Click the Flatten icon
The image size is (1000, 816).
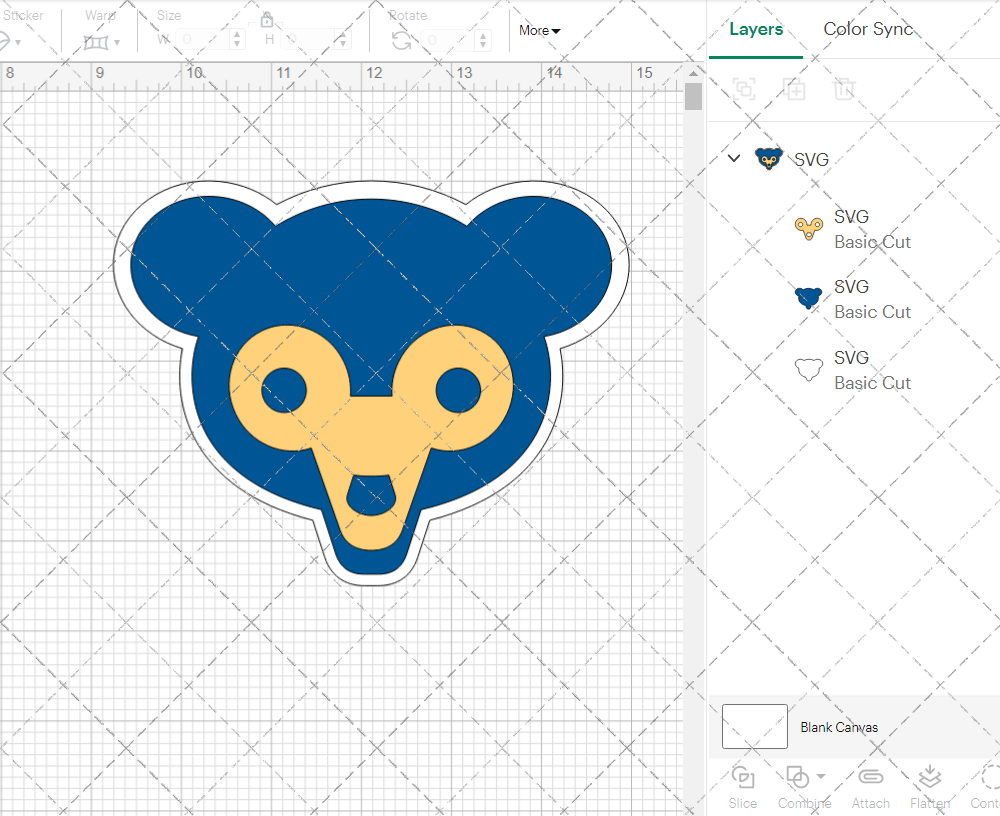(x=930, y=778)
